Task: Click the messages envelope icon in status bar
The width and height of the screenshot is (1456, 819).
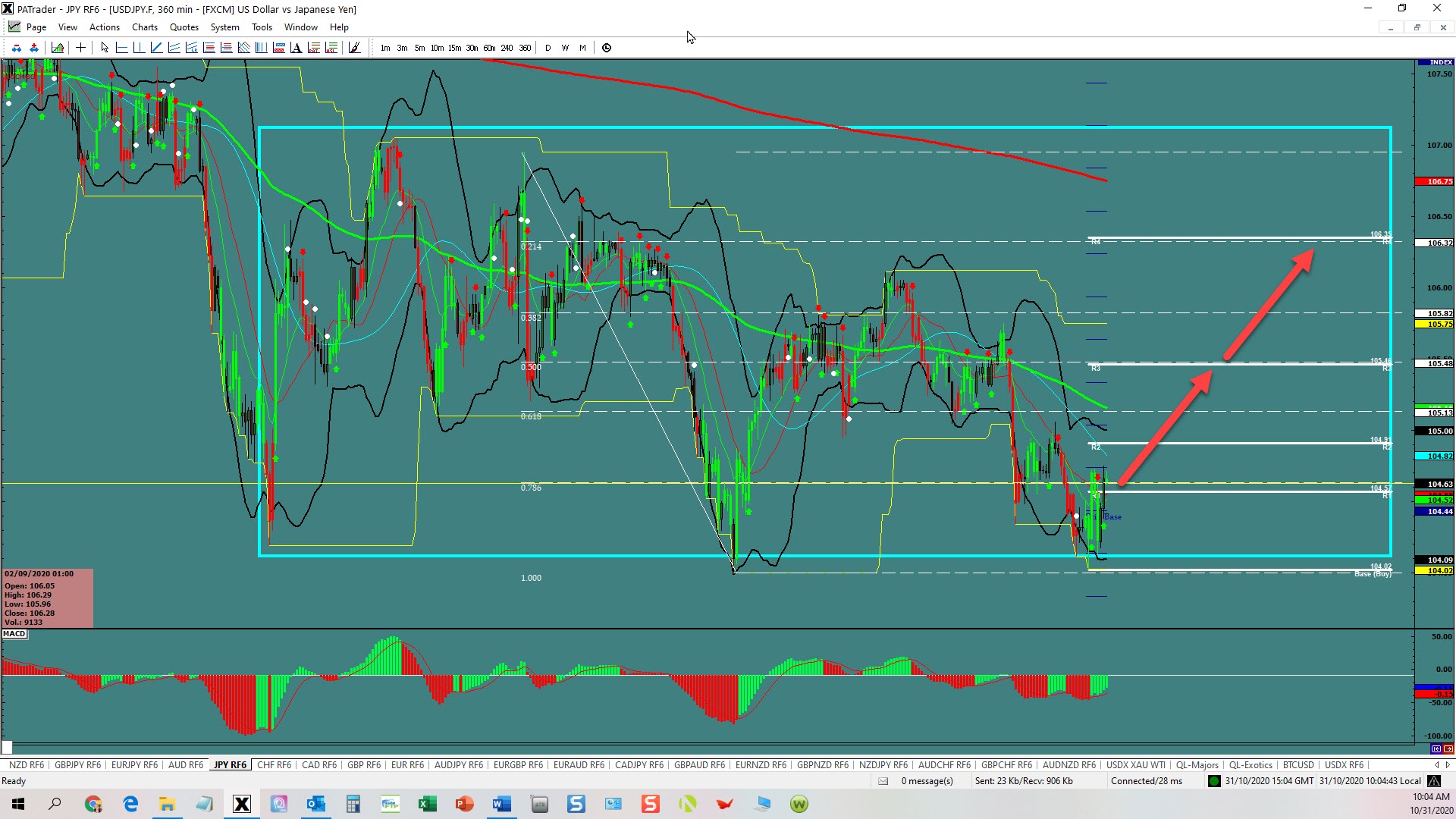Action: click(883, 781)
